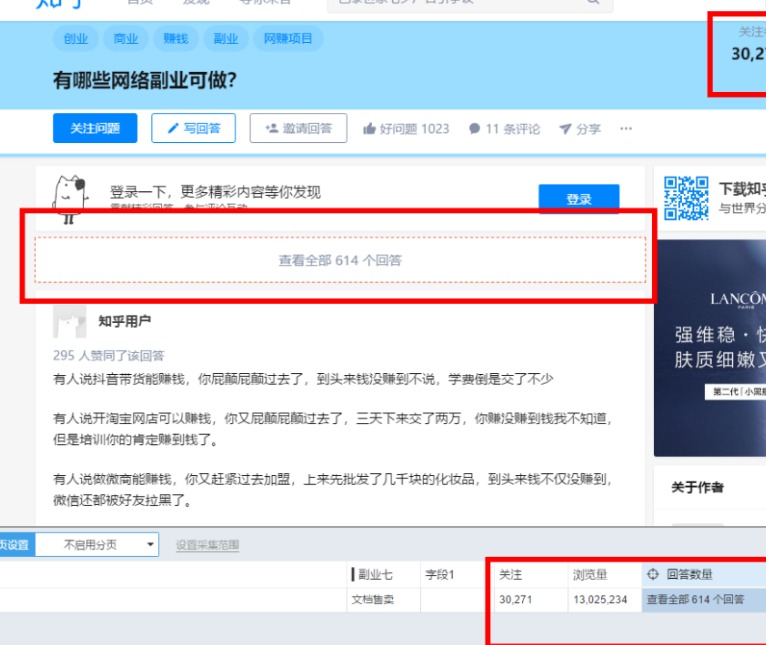
Task: Click the crosshair icon beside 回答数量
Action: [653, 575]
